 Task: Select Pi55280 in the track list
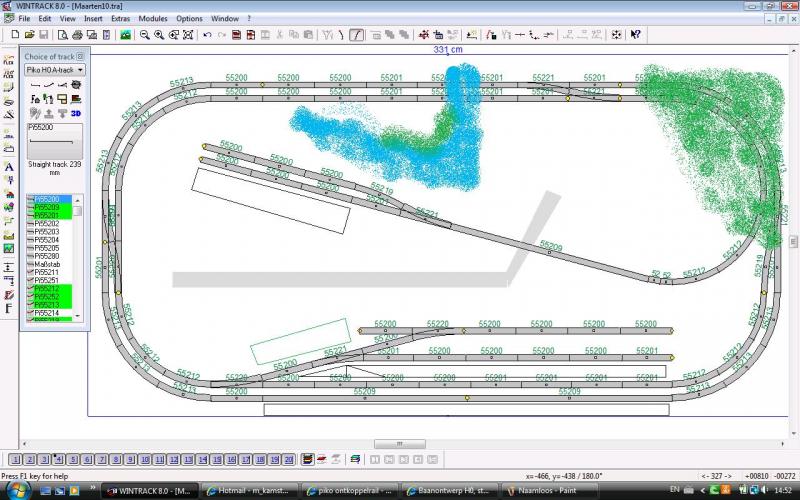[49, 256]
